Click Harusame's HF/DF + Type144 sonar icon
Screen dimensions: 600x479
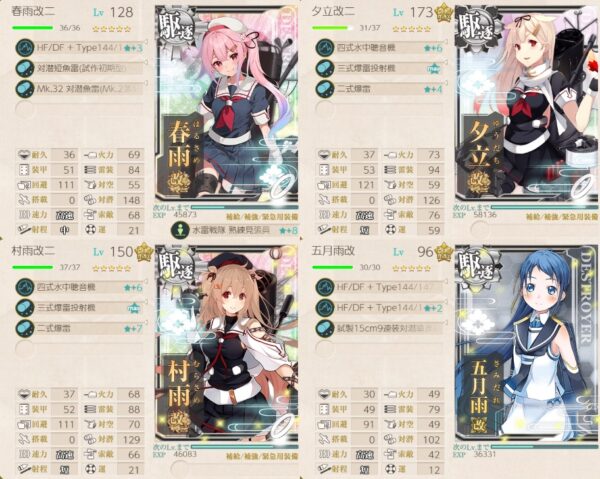click(x=25, y=48)
